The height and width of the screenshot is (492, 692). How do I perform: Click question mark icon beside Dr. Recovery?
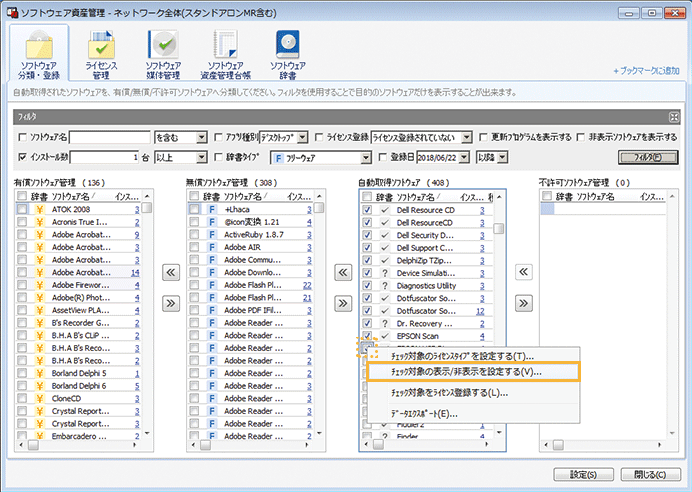[385, 323]
